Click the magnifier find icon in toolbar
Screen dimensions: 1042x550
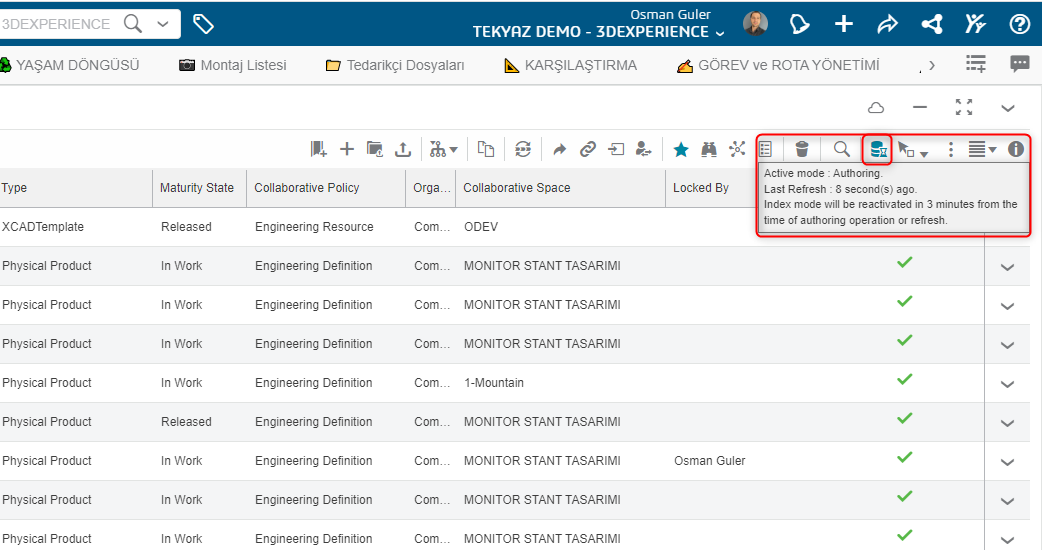(841, 149)
